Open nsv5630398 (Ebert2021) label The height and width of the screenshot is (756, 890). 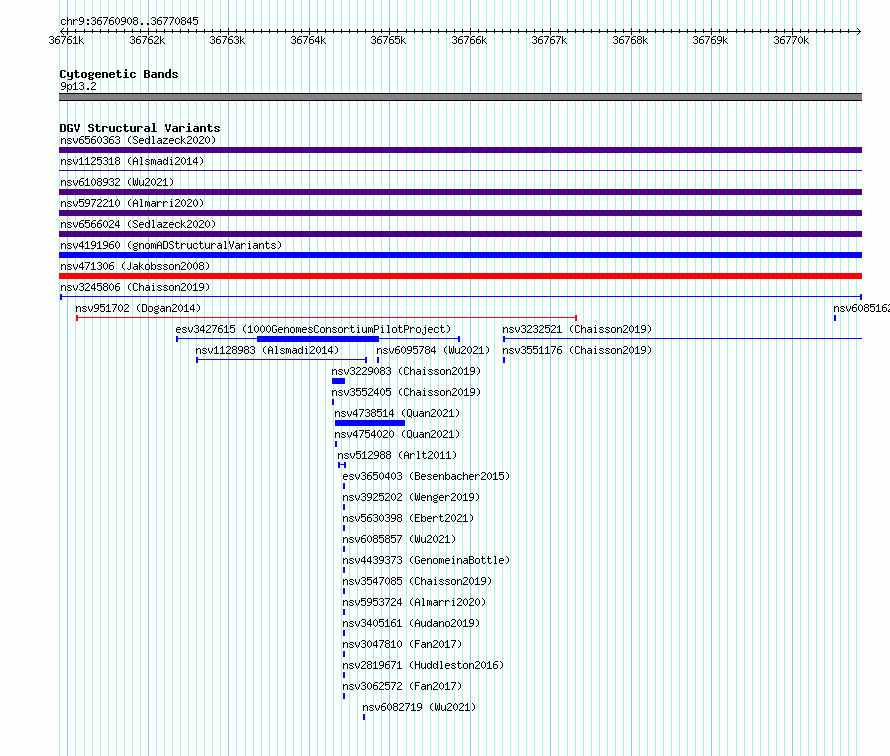tap(408, 518)
